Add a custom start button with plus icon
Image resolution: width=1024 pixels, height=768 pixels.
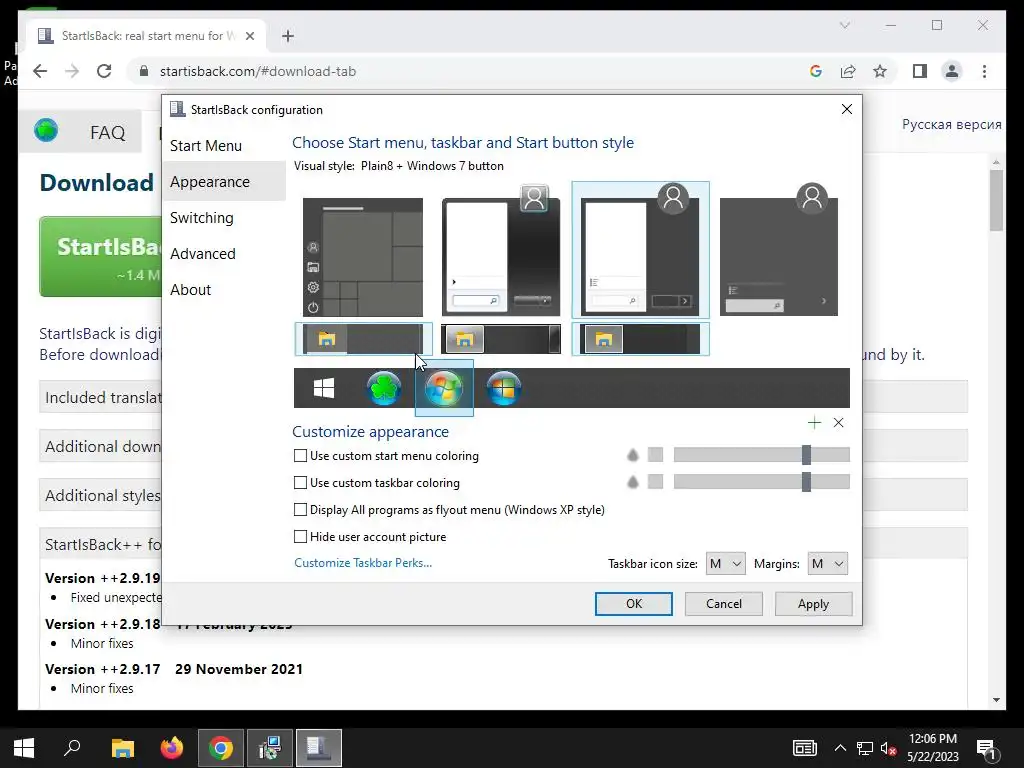(814, 423)
